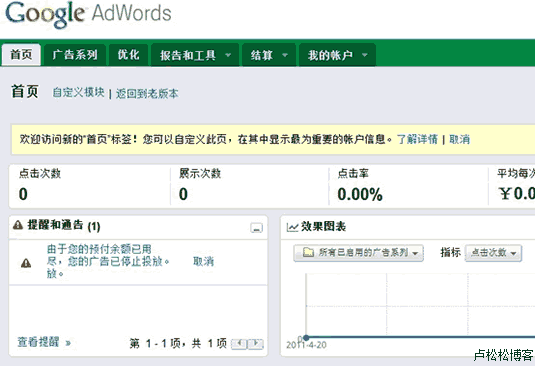Dismiss the balance alert with 取消
536x366 pixels.
click(x=203, y=261)
